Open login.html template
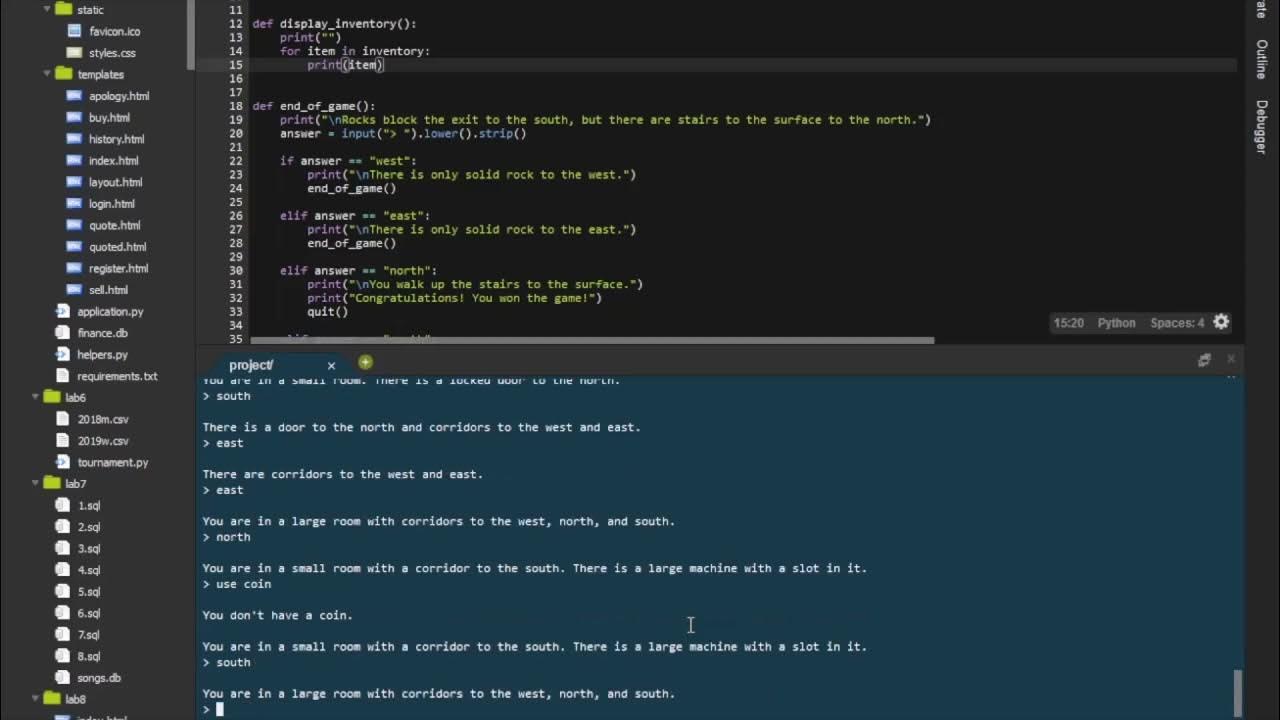1280x720 pixels. click(x=111, y=204)
